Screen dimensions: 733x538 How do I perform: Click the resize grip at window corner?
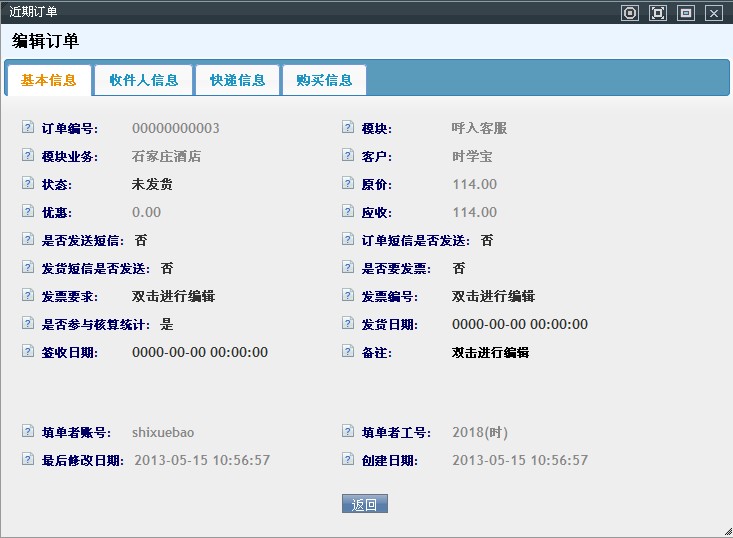[727, 532]
